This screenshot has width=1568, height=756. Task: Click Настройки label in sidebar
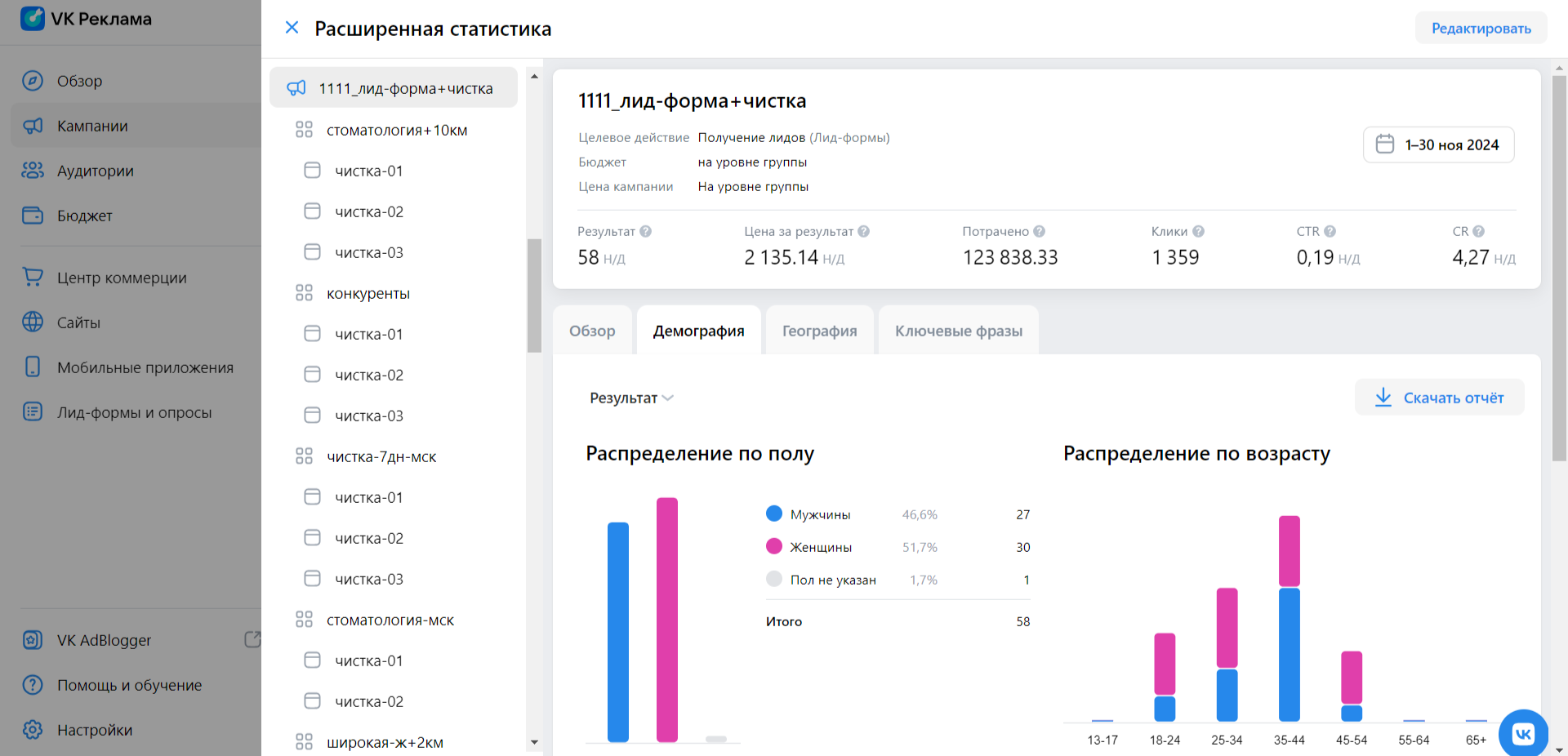coord(95,730)
